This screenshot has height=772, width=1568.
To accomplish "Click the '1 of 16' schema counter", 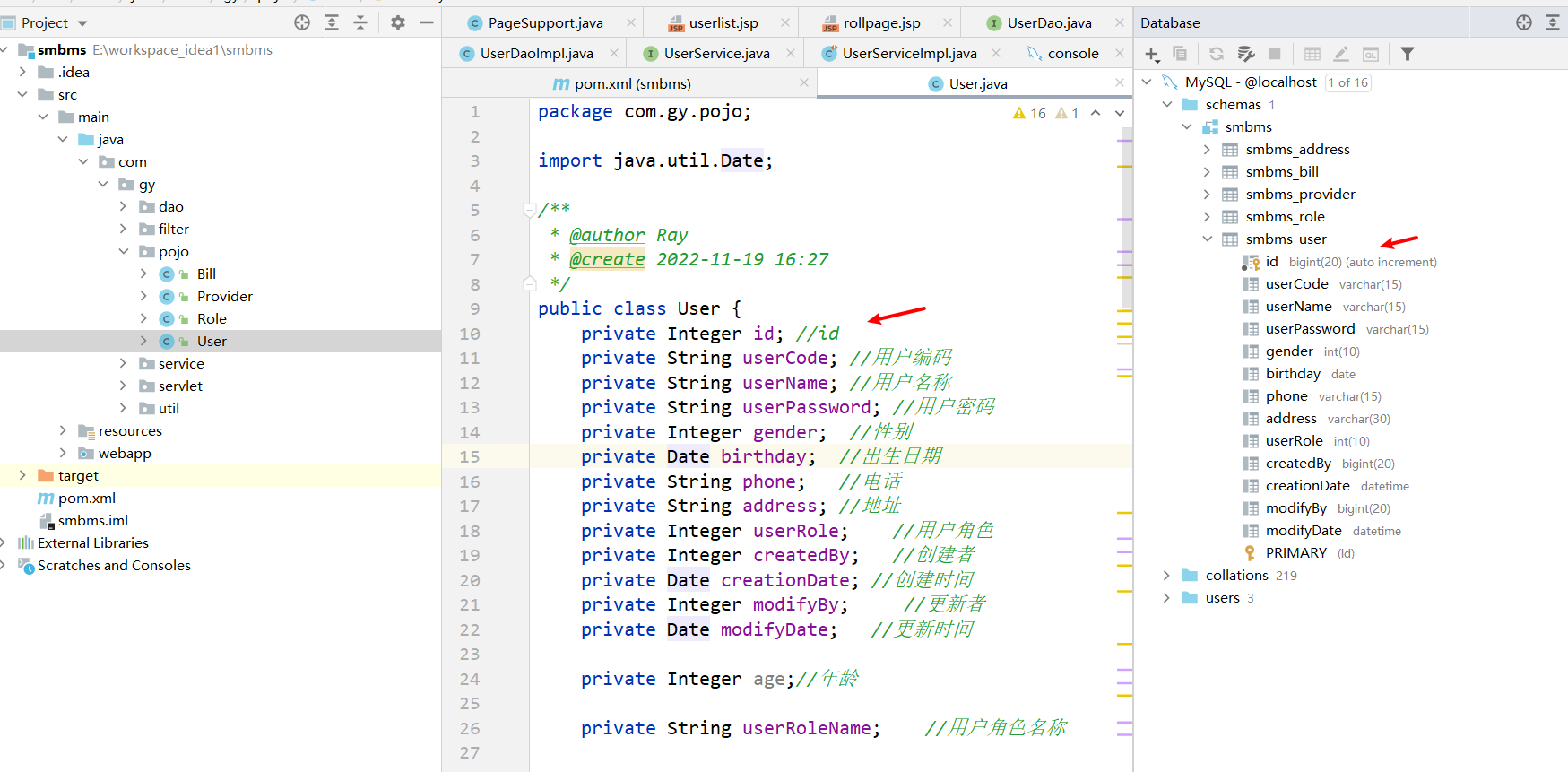I will click(1348, 82).
